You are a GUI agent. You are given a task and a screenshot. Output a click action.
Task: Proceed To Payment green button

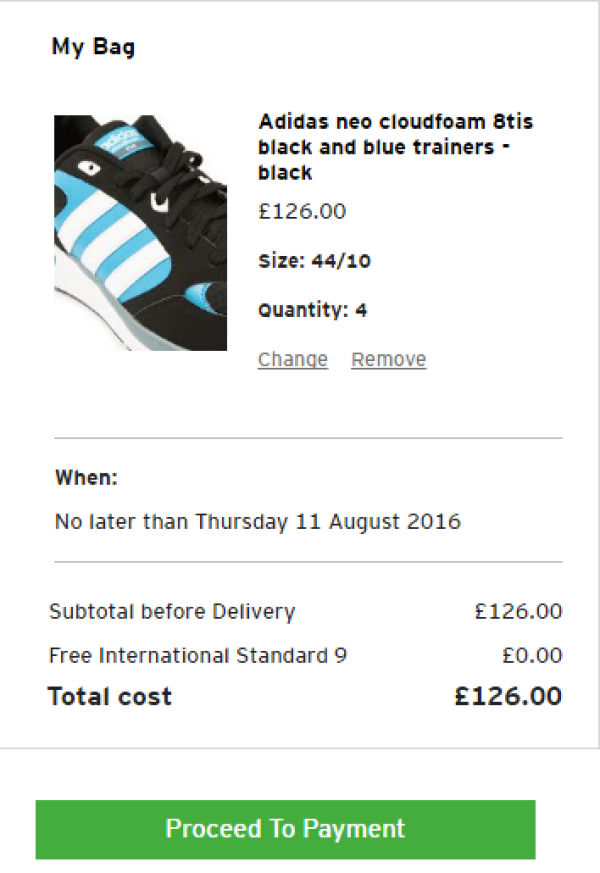(x=286, y=829)
